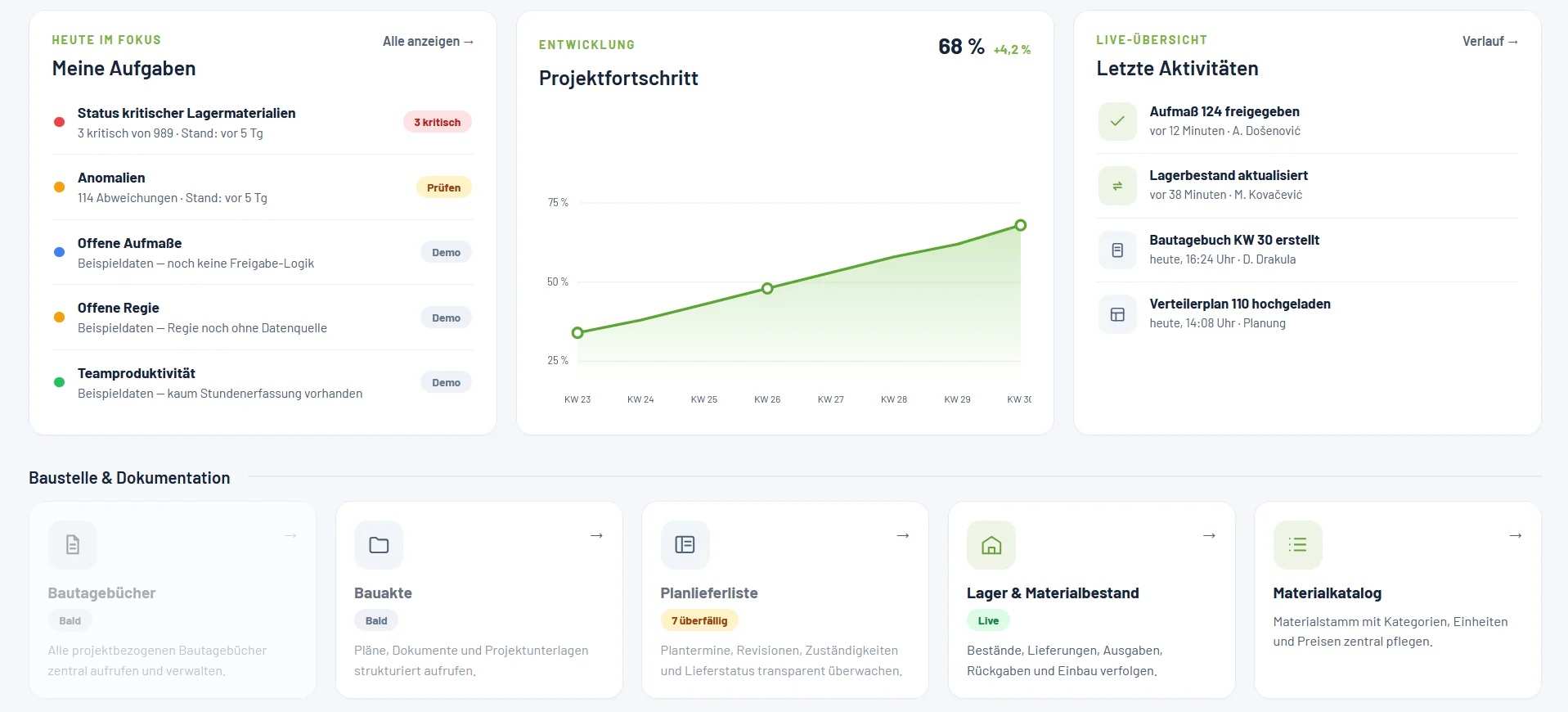
Task: Click the layout icon beside Verteilerplan 110 hochgeladen
Action: point(1117,314)
